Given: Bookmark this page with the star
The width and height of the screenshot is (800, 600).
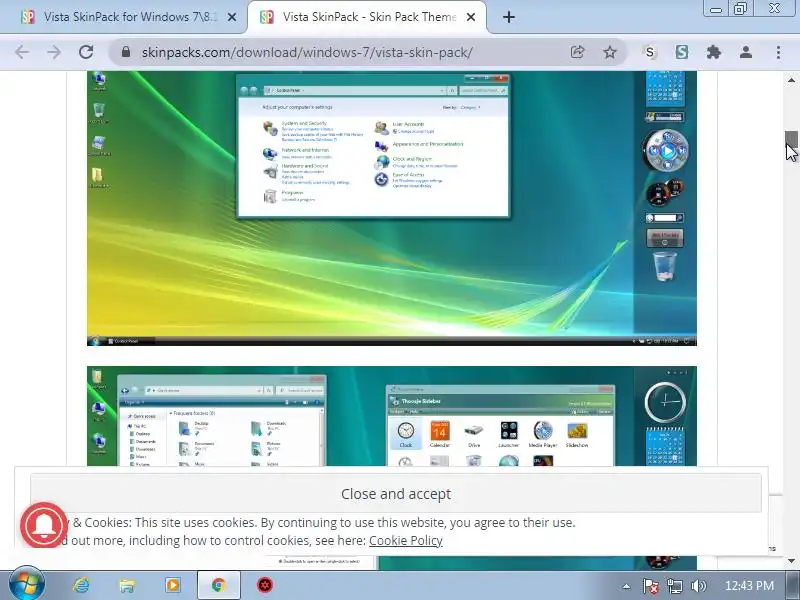Looking at the screenshot, I should coord(610,52).
